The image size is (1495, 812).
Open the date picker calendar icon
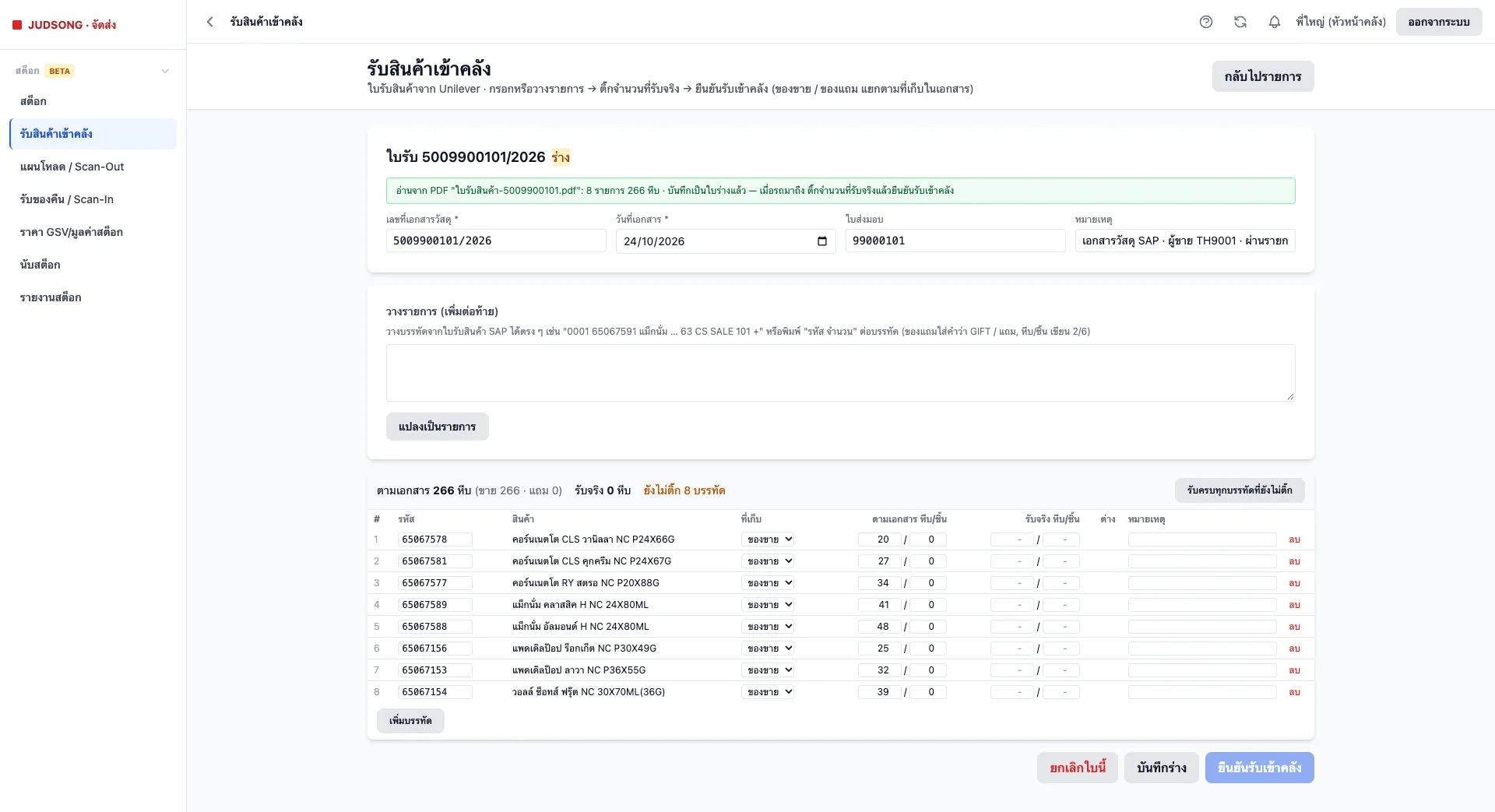coord(822,241)
